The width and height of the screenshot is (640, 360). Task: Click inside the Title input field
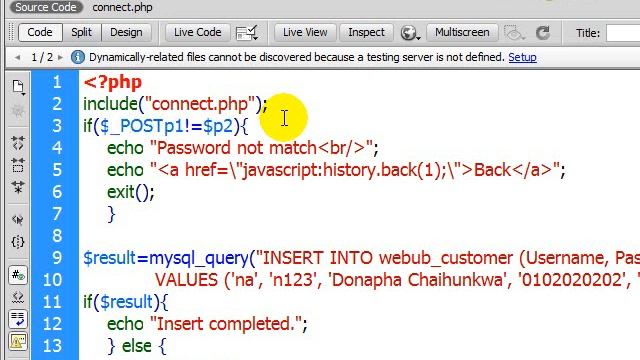623,33
